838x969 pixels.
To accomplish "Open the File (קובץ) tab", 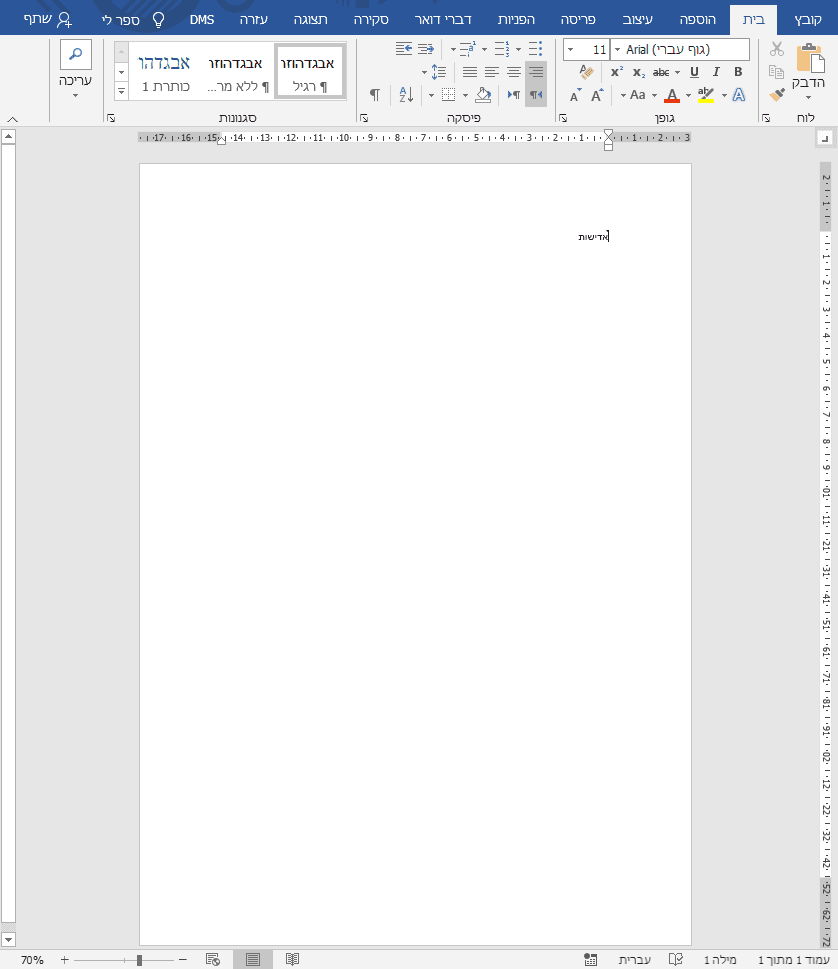I will (x=808, y=20).
